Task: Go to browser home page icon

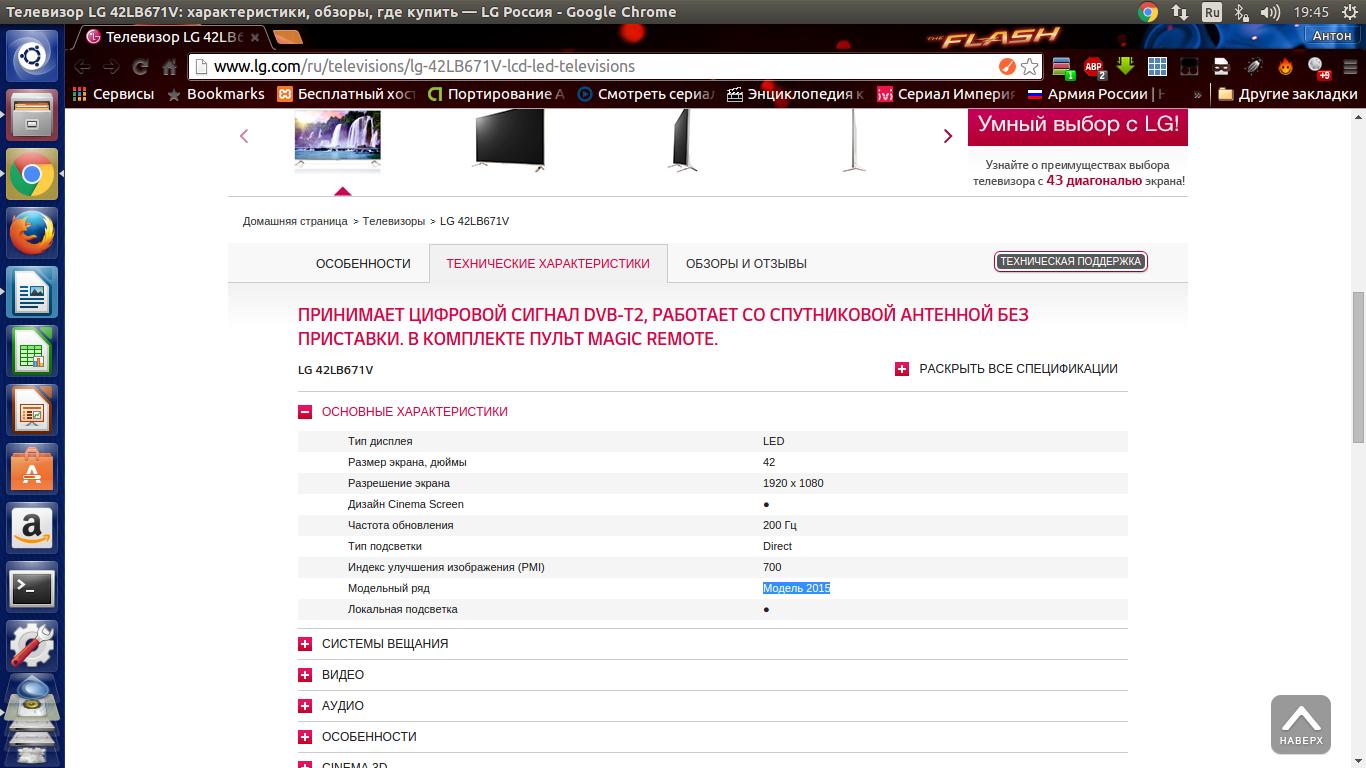Action: click(170, 67)
